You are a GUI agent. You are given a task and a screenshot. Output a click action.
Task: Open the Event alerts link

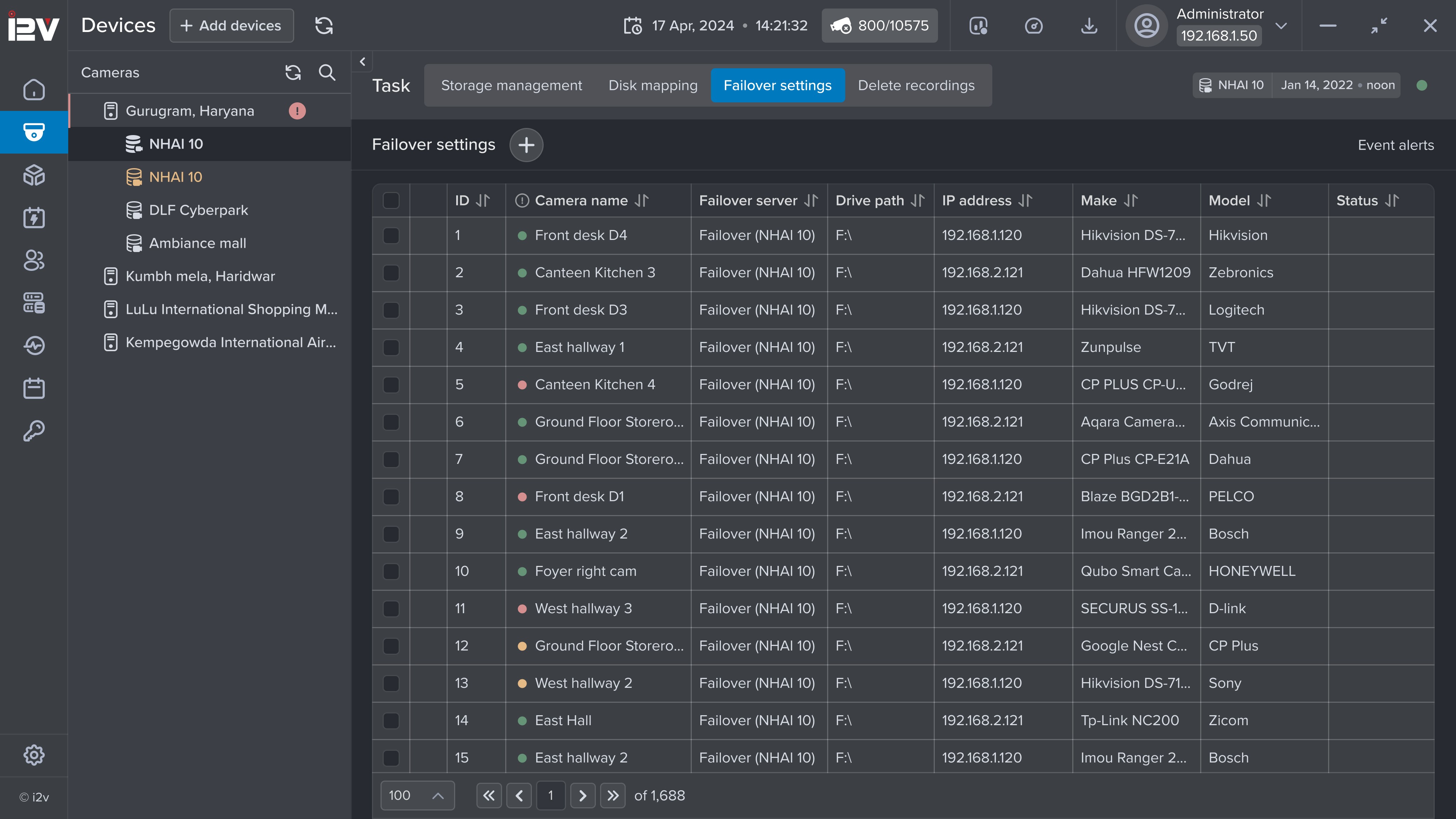click(x=1396, y=145)
